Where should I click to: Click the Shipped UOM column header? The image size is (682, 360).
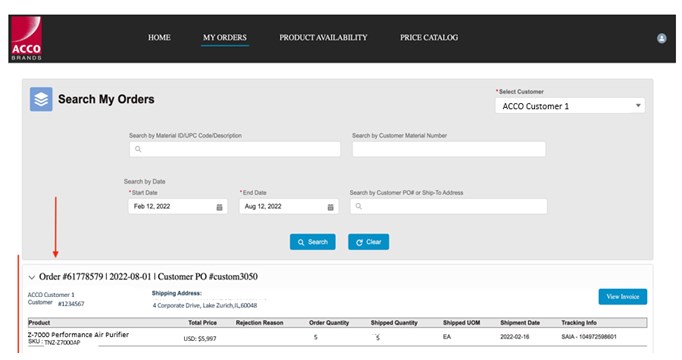pyautogui.click(x=461, y=323)
